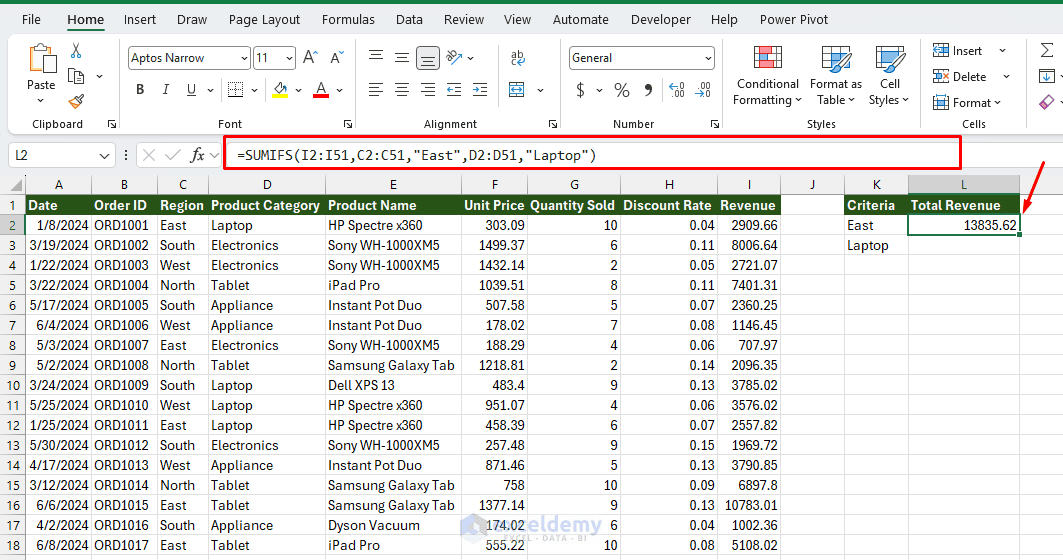The height and width of the screenshot is (560, 1063).
Task: Switch to the Insert tab
Action: click(140, 20)
